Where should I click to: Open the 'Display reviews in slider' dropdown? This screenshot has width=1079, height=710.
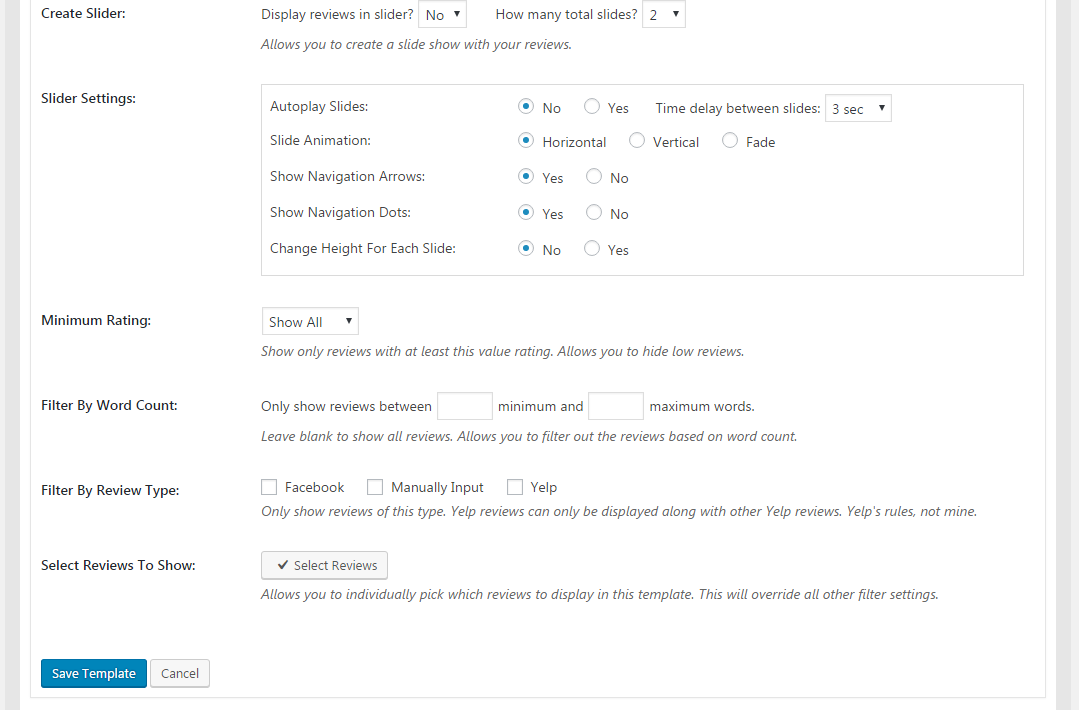(x=442, y=15)
